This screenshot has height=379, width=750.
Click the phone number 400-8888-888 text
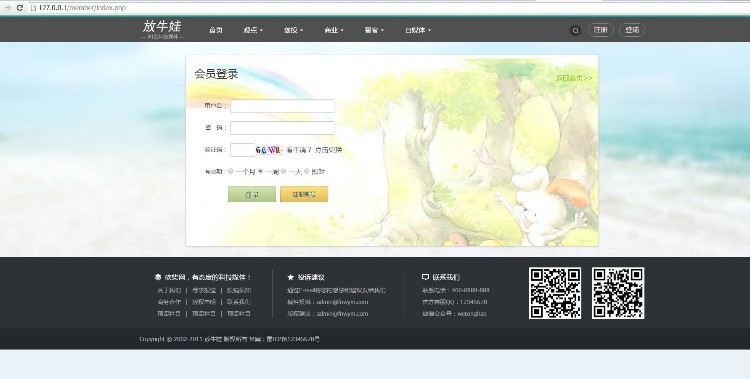coord(470,290)
